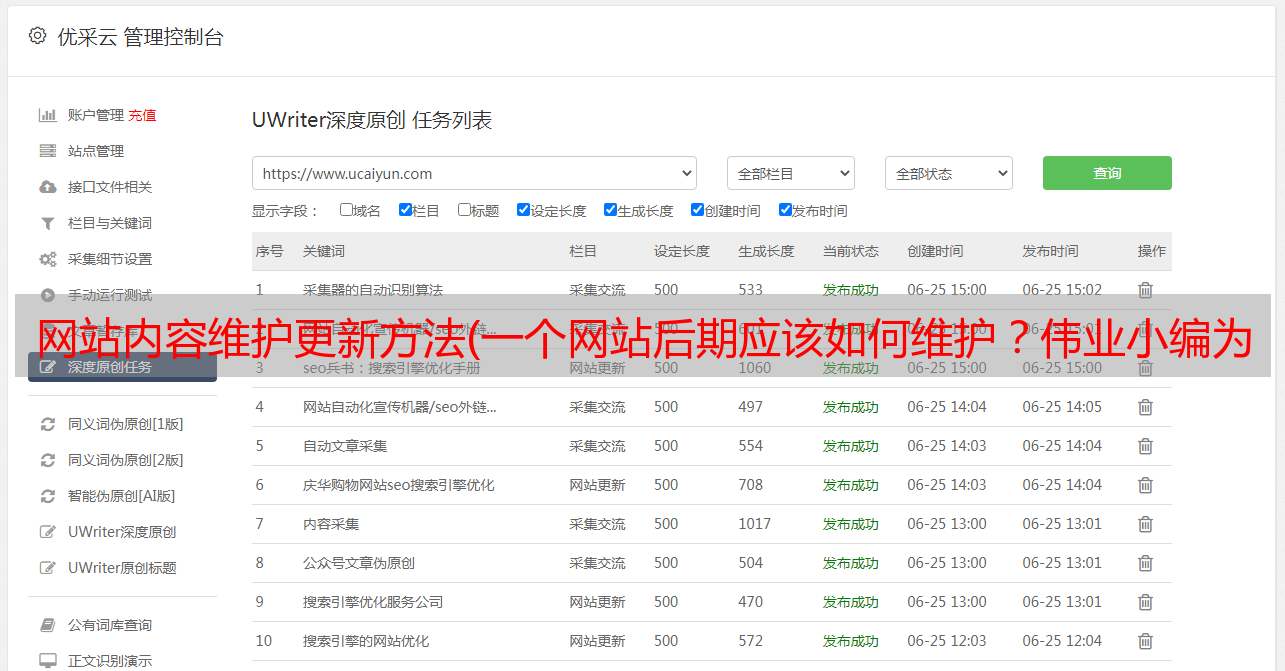This screenshot has height=671, width=1285.
Task: Click the 账户管理 bar chart icon
Action: [x=47, y=115]
